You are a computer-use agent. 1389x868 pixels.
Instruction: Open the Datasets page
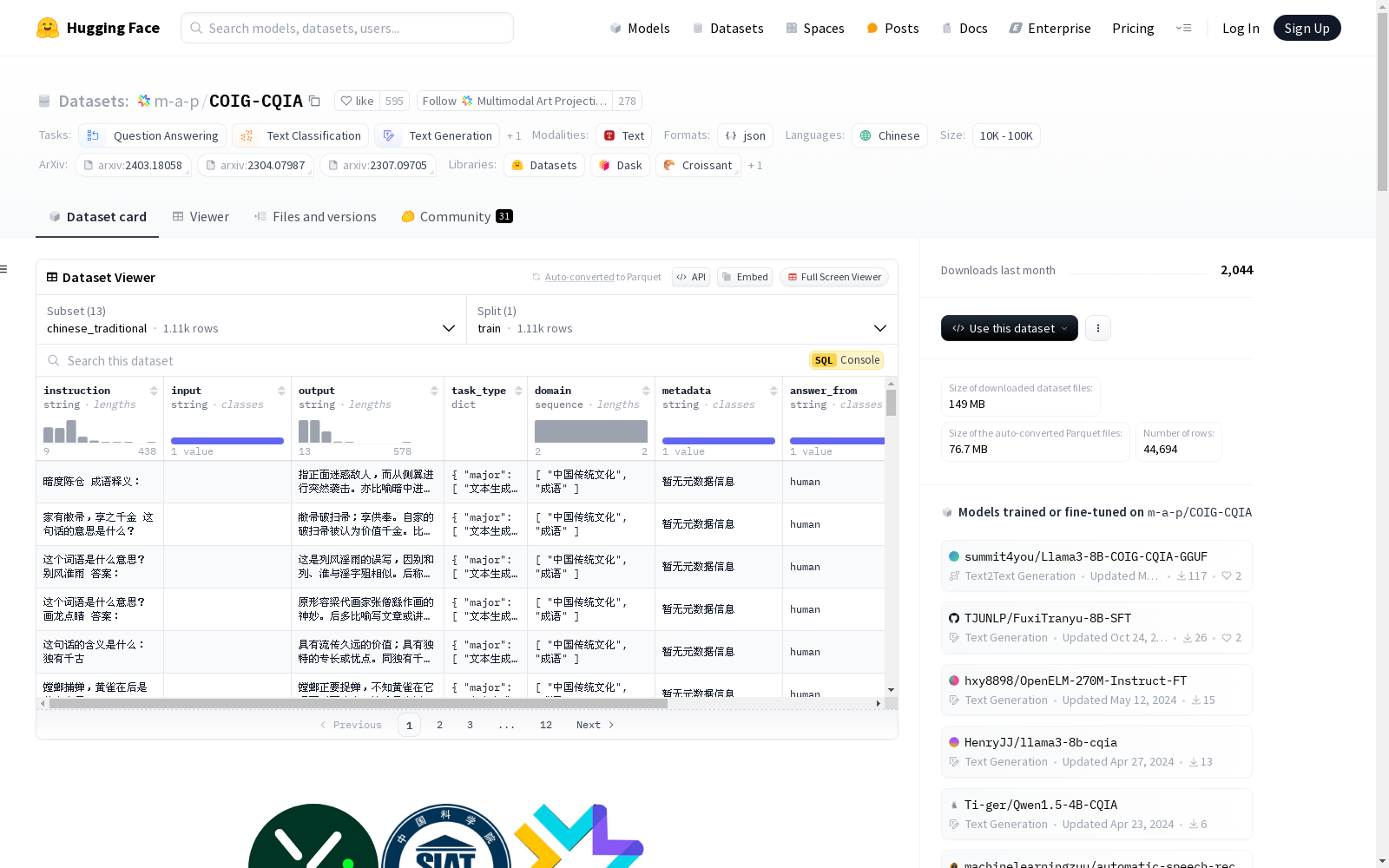tap(727, 28)
